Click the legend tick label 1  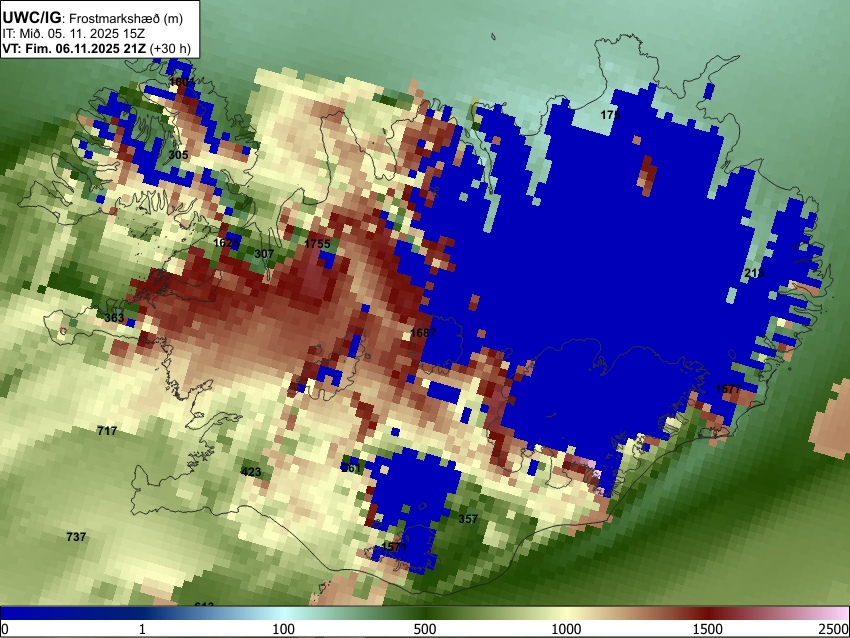pos(142,629)
